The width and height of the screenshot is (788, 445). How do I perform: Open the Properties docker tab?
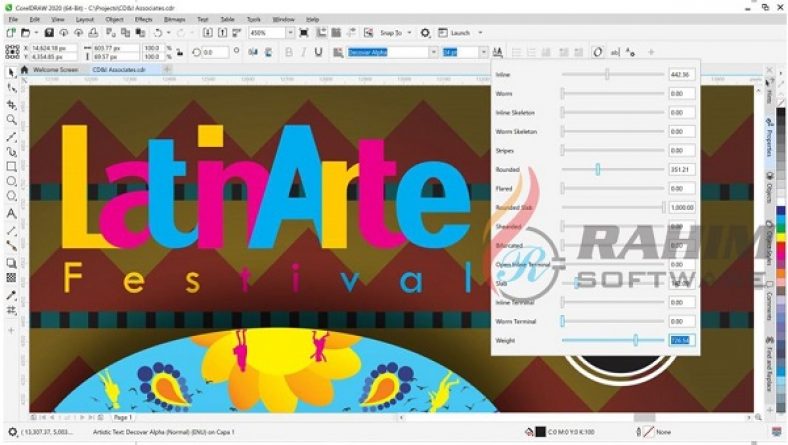click(769, 136)
